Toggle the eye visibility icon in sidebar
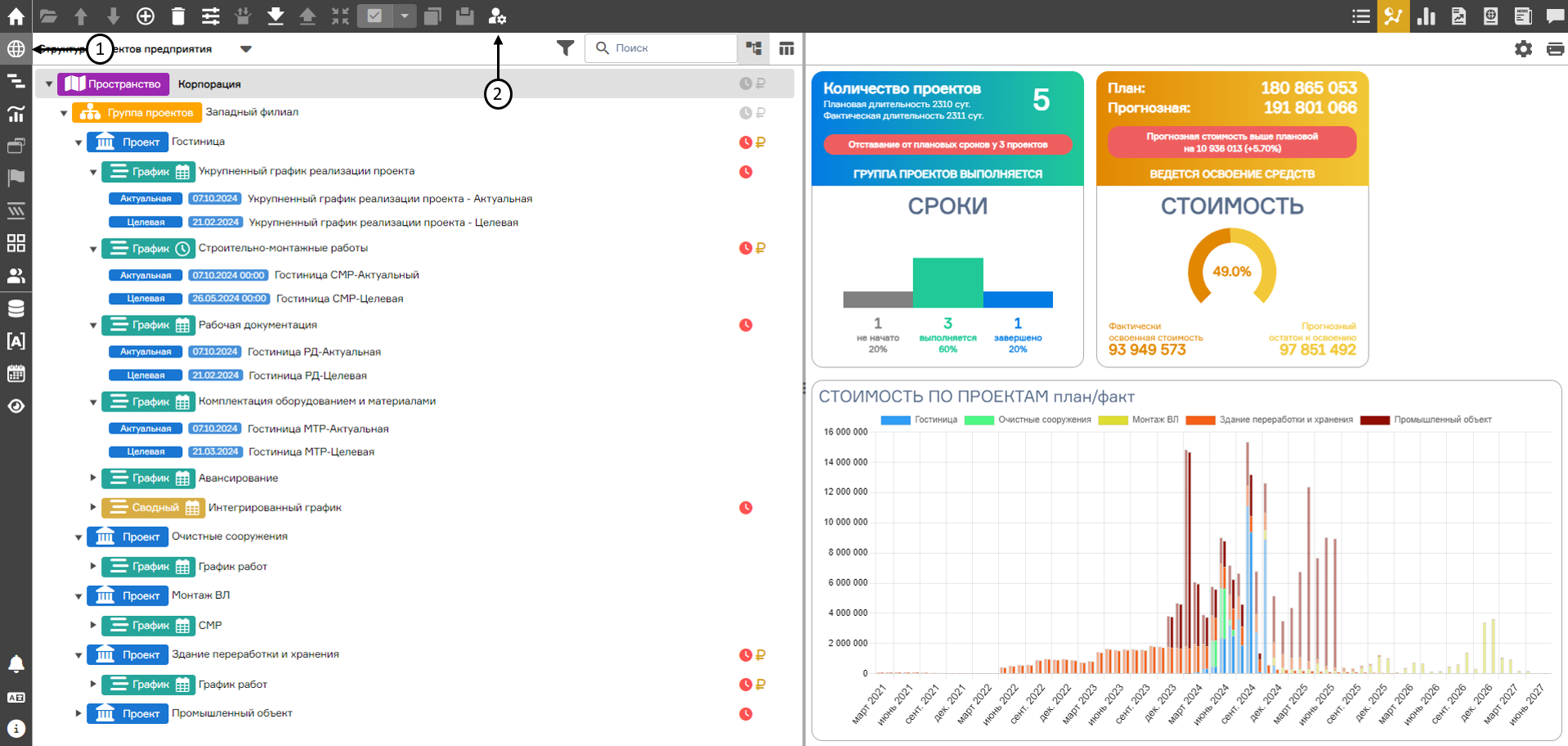Screen dimensions: 1568x746 [x=16, y=406]
